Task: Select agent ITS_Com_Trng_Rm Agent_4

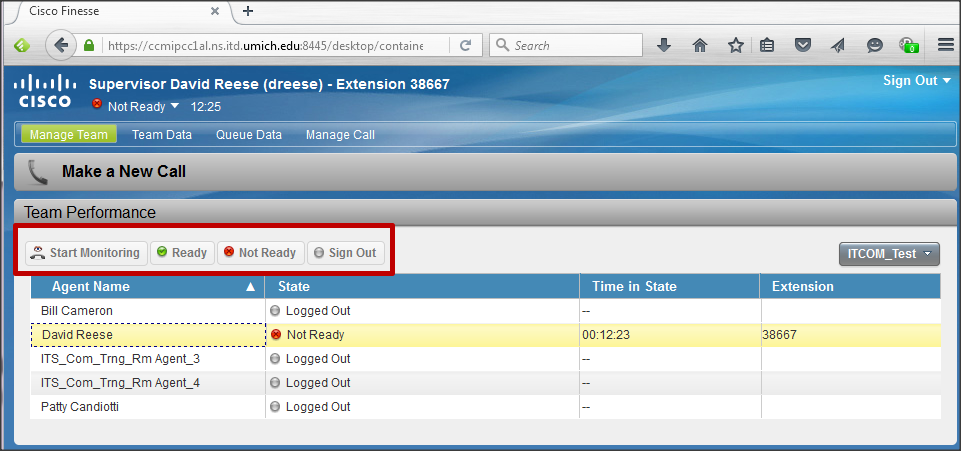Action: 485,383
